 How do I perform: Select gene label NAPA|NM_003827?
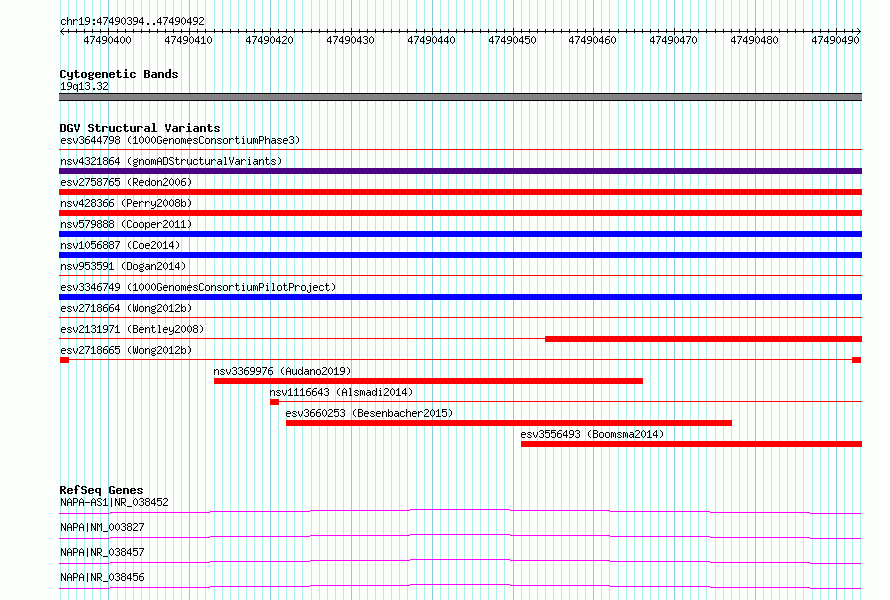102,527
